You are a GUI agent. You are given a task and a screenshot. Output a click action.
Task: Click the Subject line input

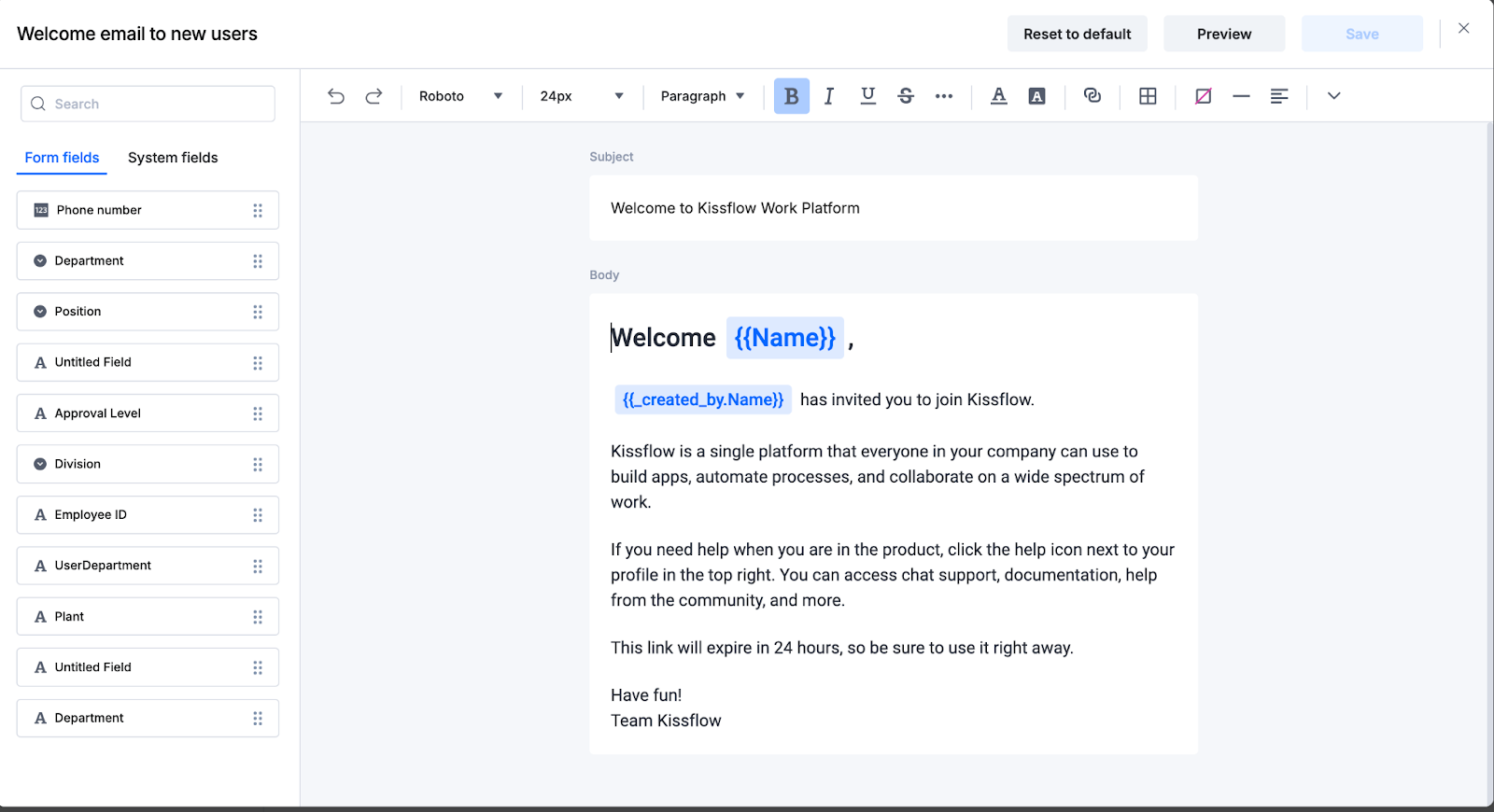894,208
